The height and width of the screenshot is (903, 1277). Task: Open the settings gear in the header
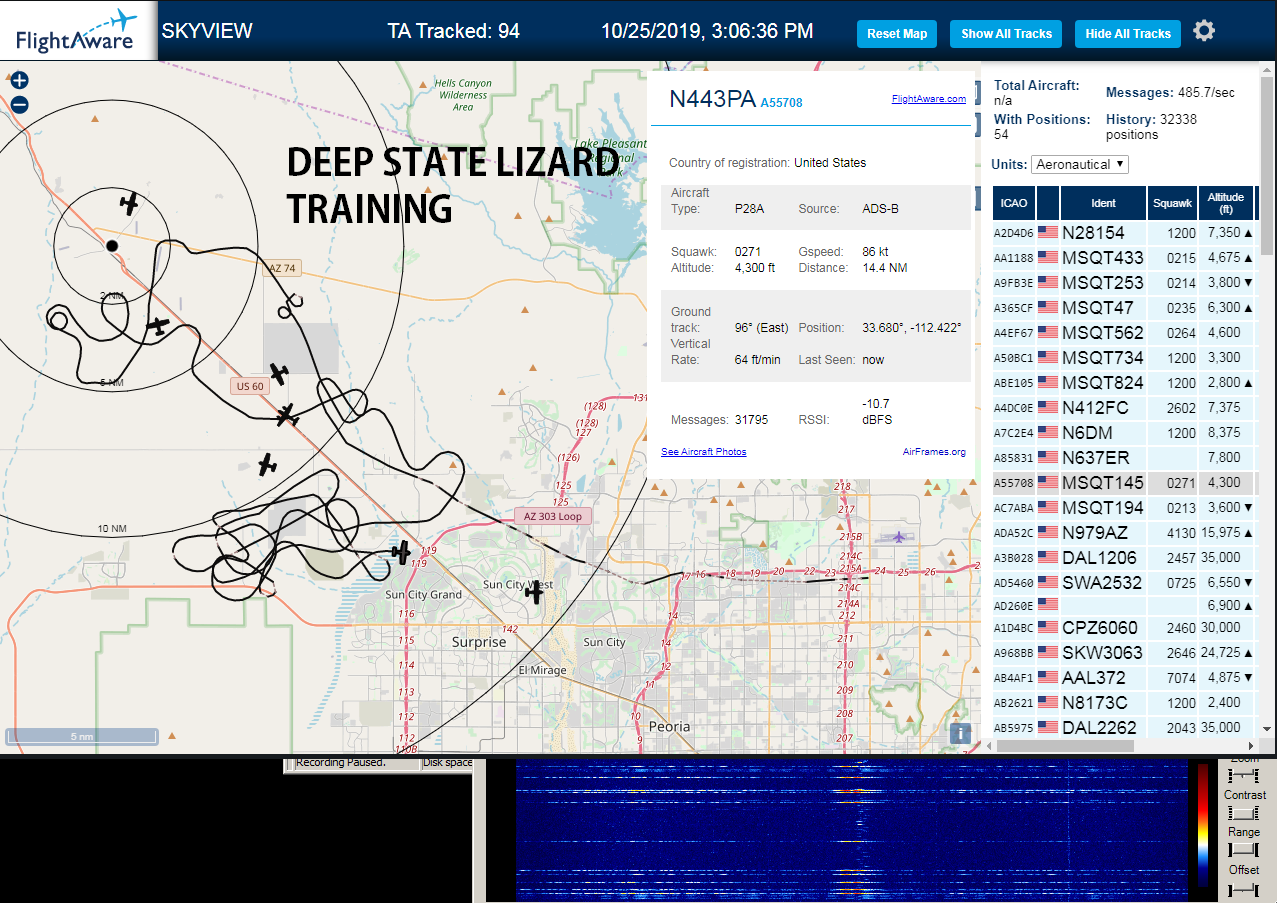[x=1204, y=31]
